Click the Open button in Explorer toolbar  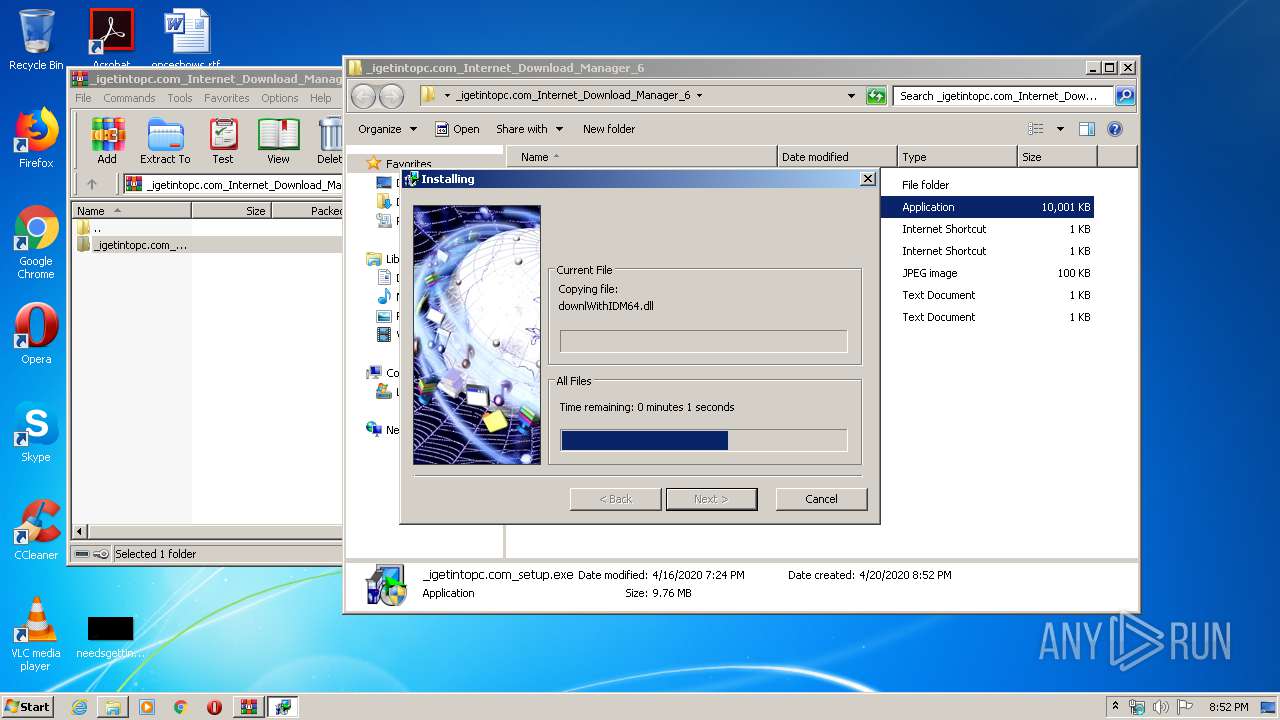point(458,129)
